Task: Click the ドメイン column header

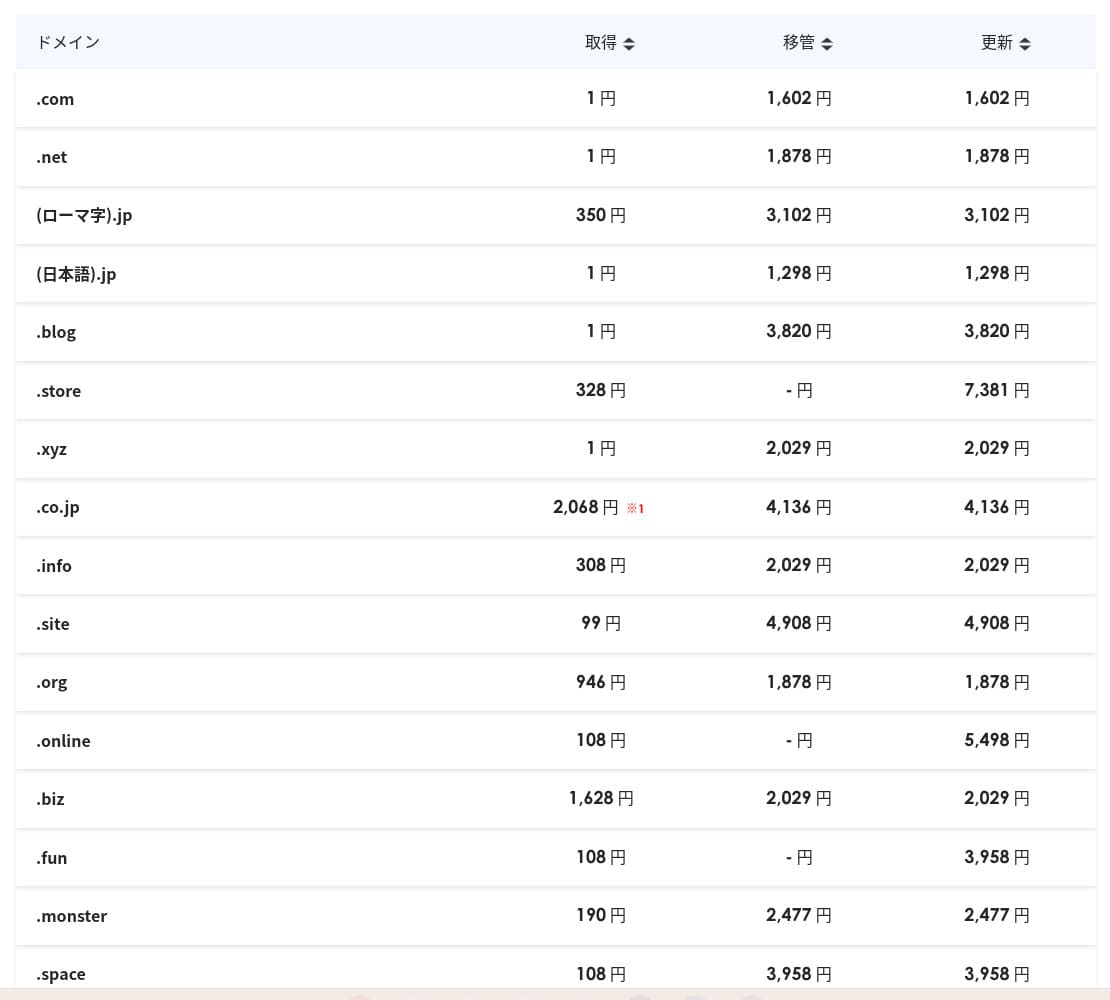Action: [x=68, y=42]
